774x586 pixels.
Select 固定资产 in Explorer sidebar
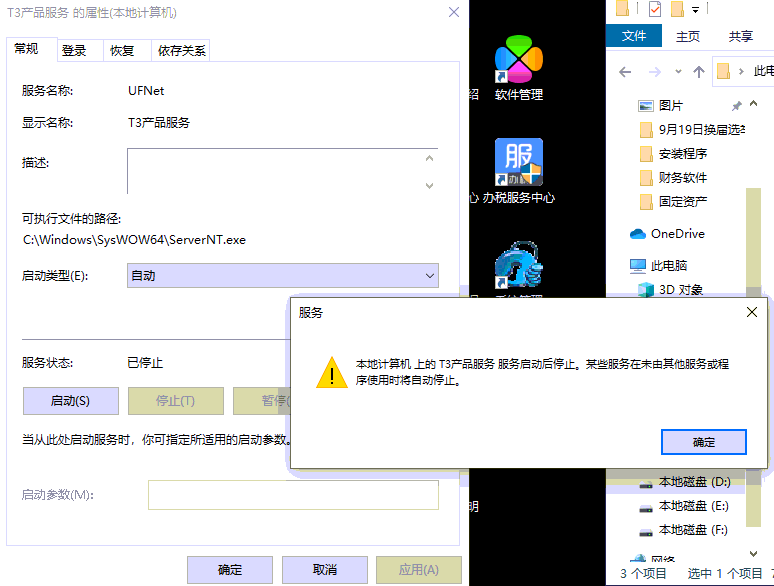[x=683, y=202]
